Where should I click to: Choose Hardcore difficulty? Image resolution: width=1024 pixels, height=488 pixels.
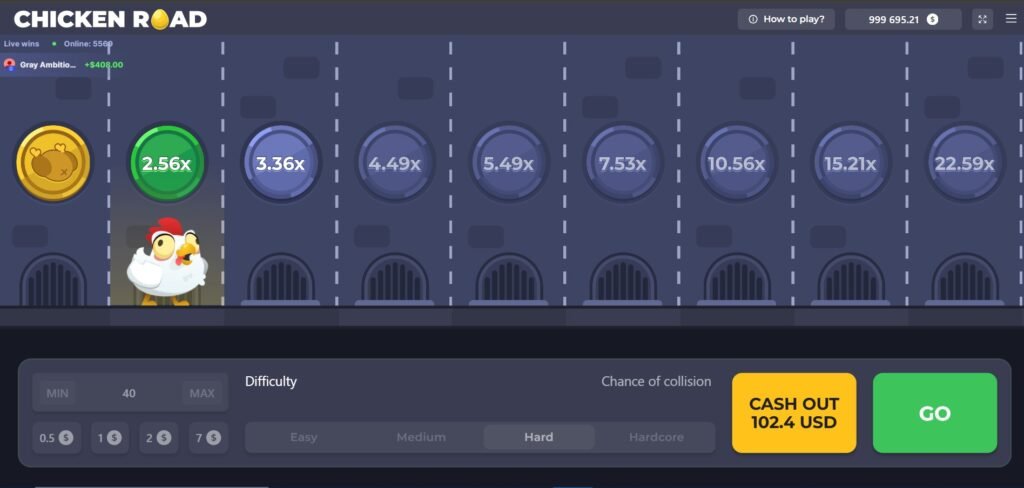coord(656,437)
